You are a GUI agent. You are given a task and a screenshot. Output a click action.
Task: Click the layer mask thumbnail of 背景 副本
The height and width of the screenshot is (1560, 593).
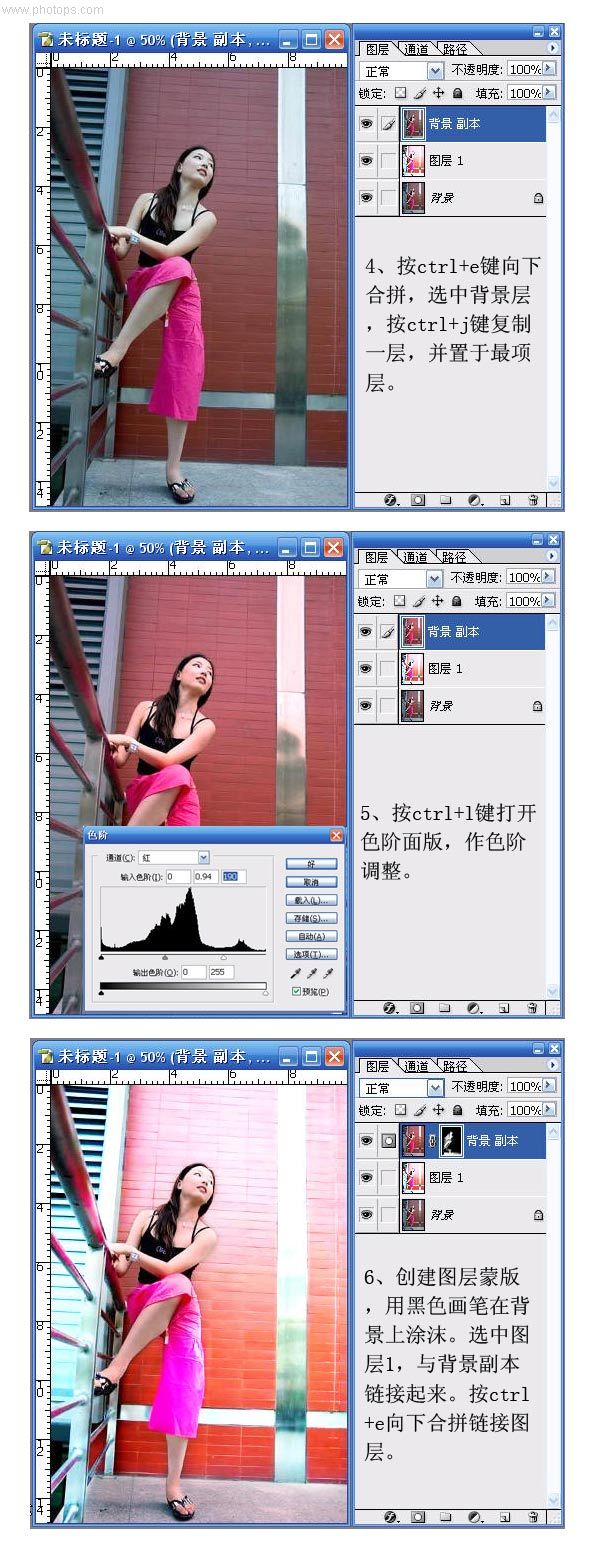tap(451, 1140)
